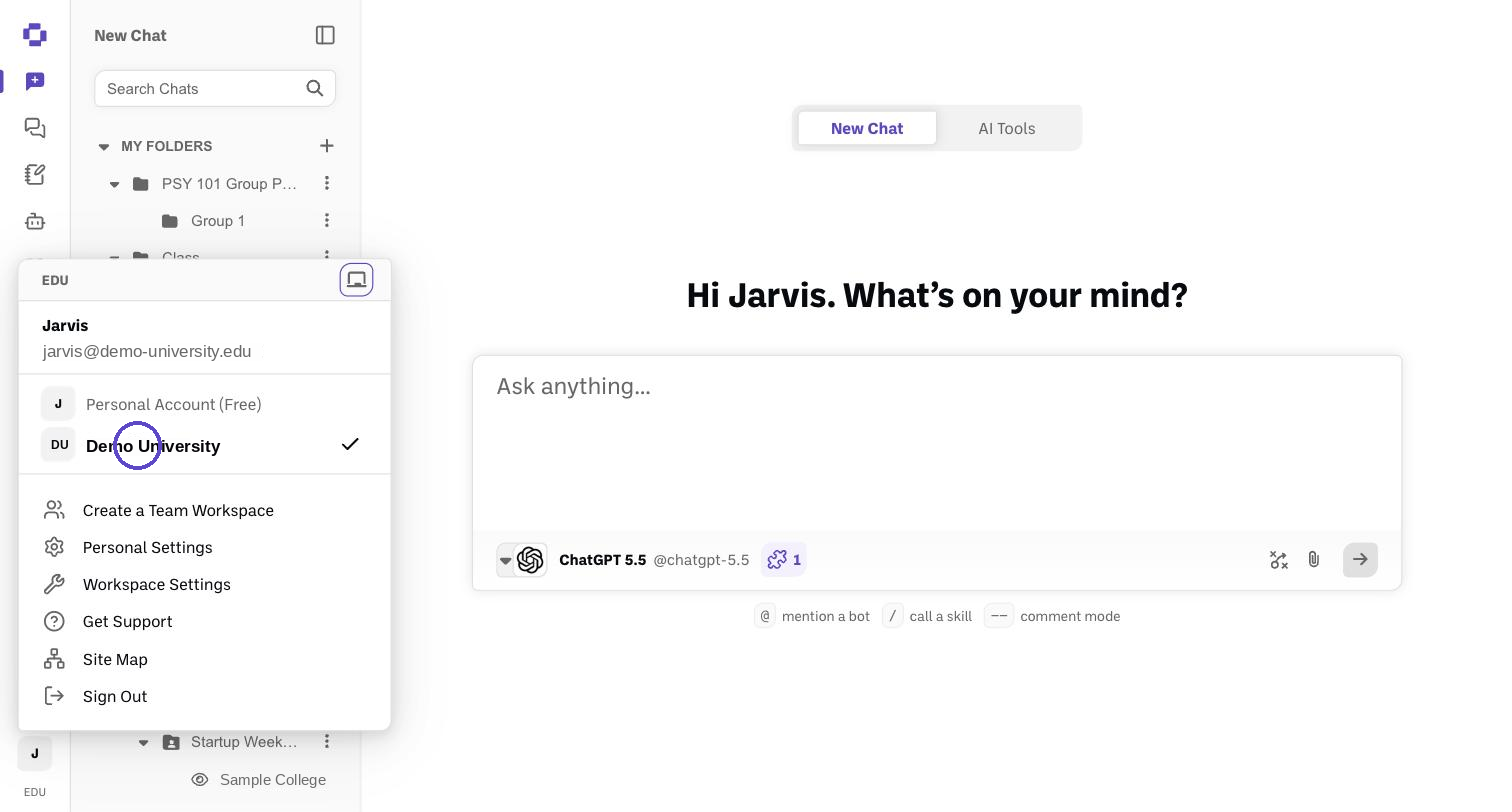
Task: Collapse the MY FOLDERS section
Action: coord(104,147)
